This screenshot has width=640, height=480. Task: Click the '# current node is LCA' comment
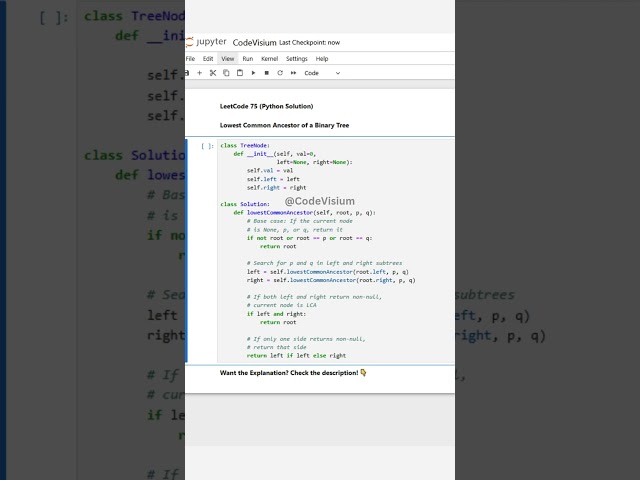(x=281, y=305)
